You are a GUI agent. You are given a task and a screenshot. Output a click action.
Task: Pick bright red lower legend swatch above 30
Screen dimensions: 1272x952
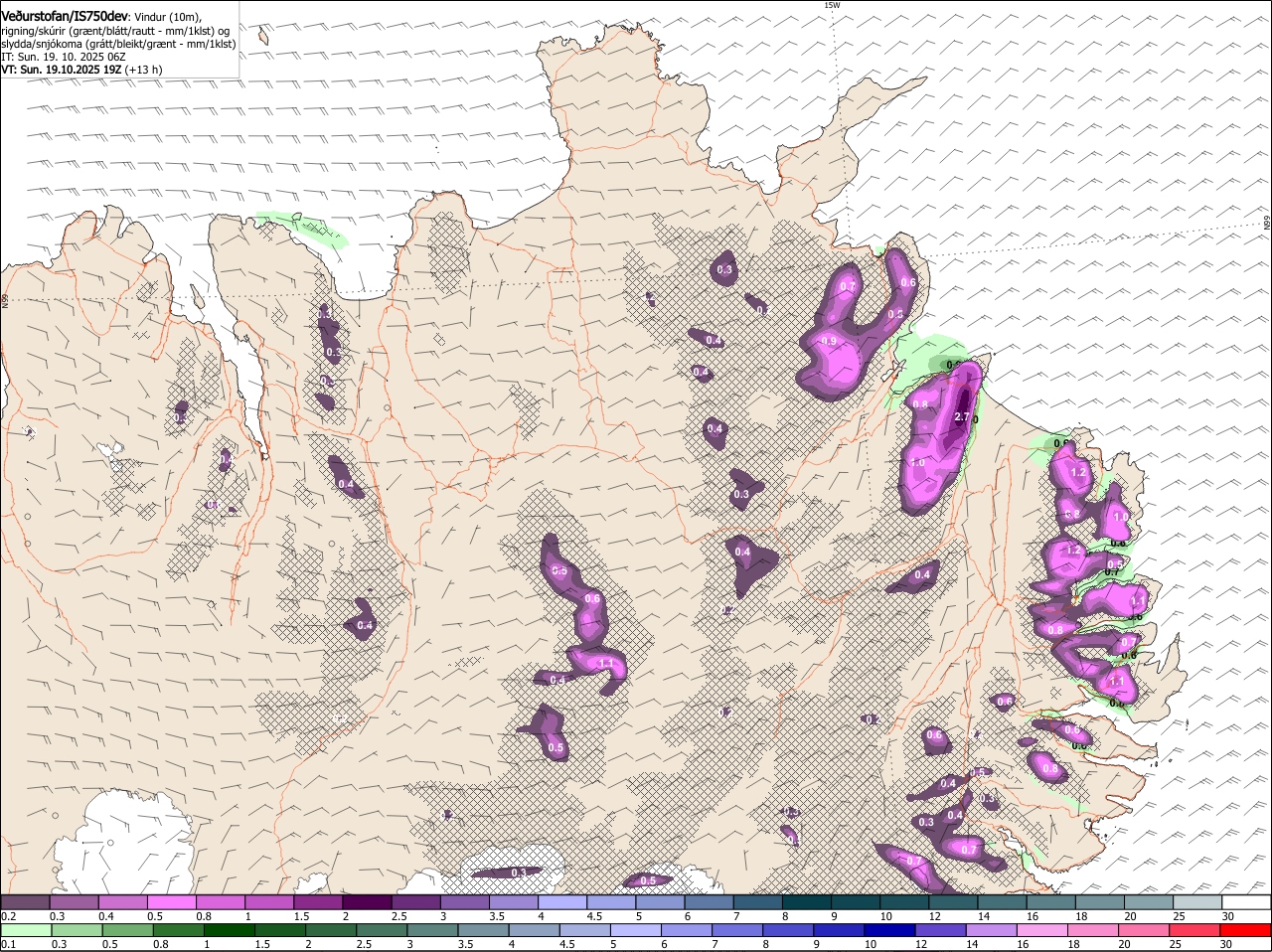point(1246,930)
